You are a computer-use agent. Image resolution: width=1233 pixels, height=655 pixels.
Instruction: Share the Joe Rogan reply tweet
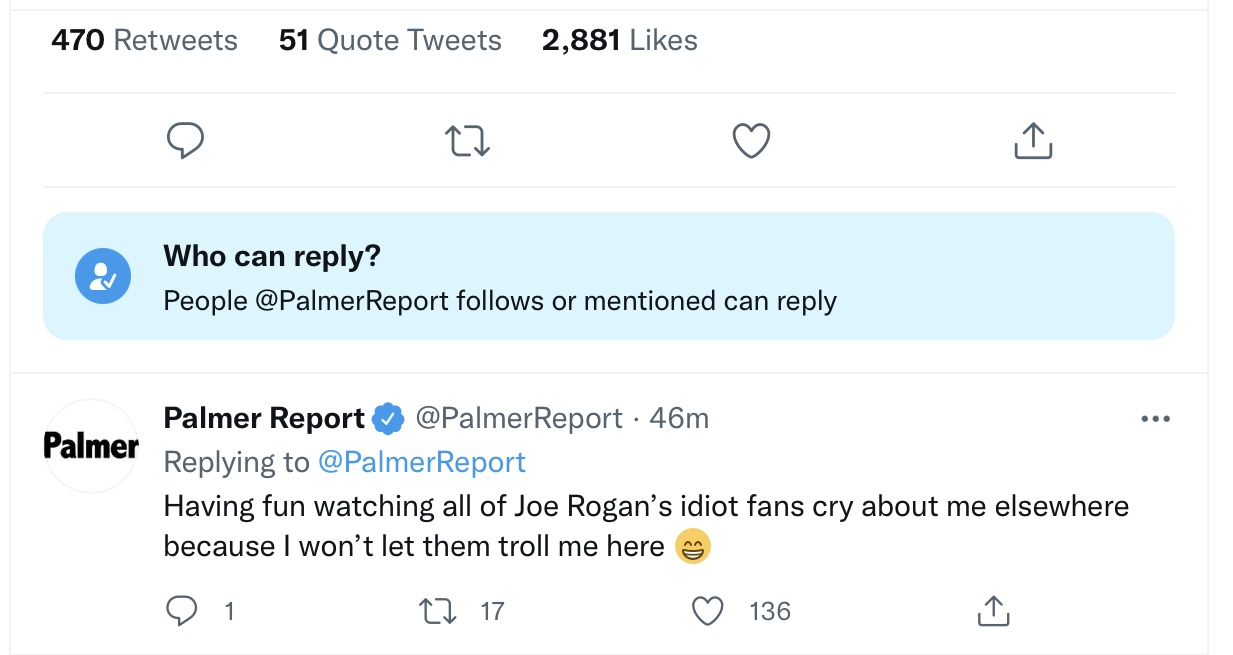pos(990,610)
